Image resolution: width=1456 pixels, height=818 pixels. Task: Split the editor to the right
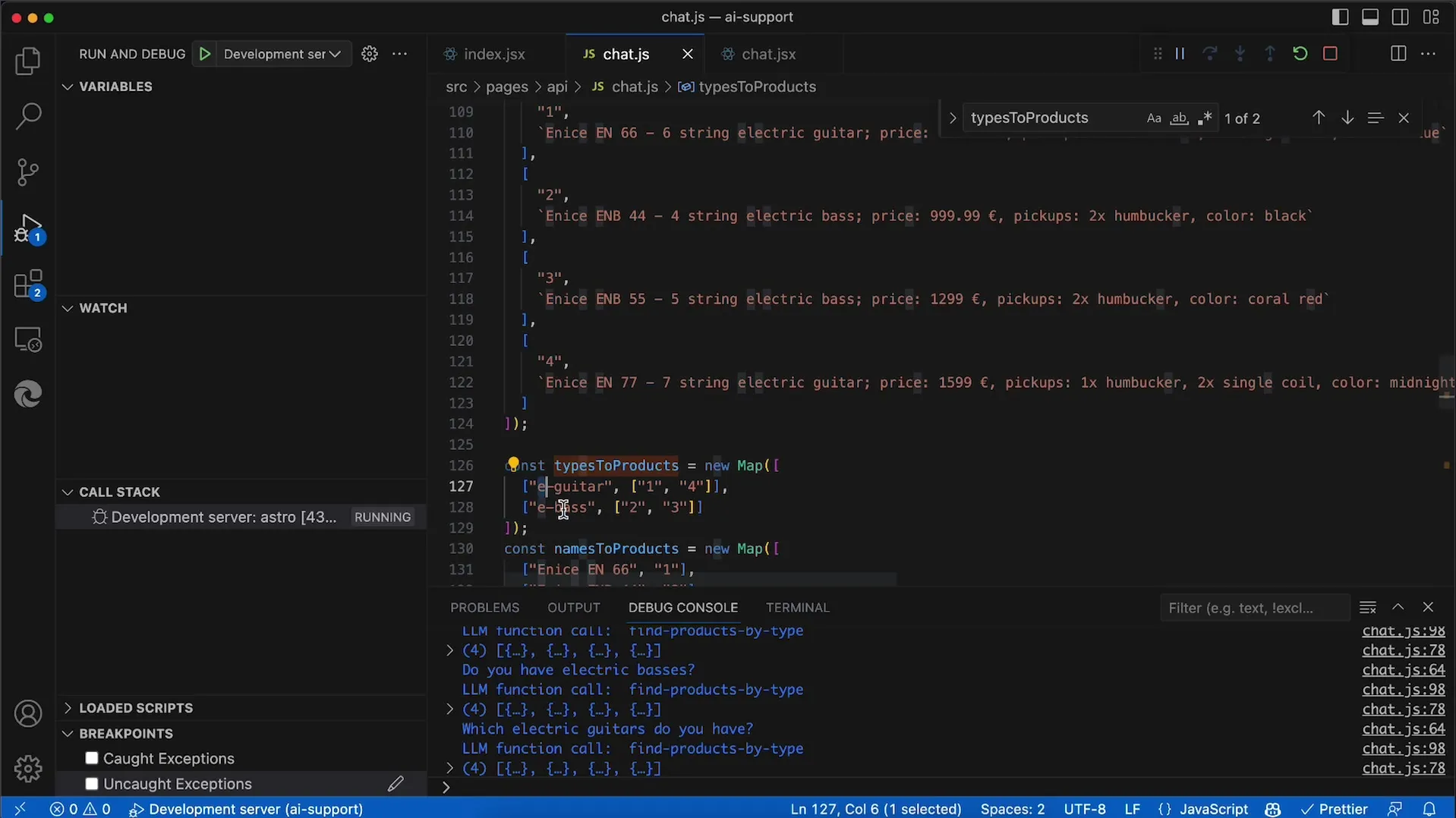[1398, 54]
